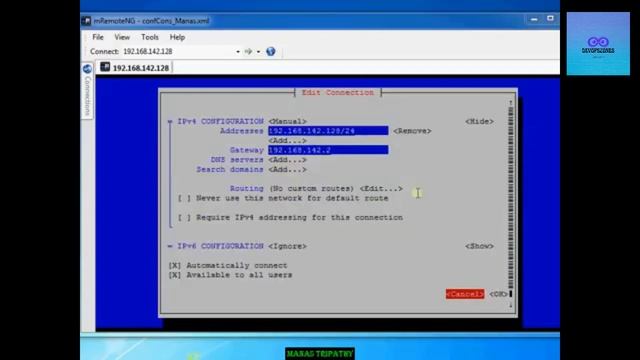This screenshot has width=640, height=360.
Task: Open the View menu
Action: [122, 37]
